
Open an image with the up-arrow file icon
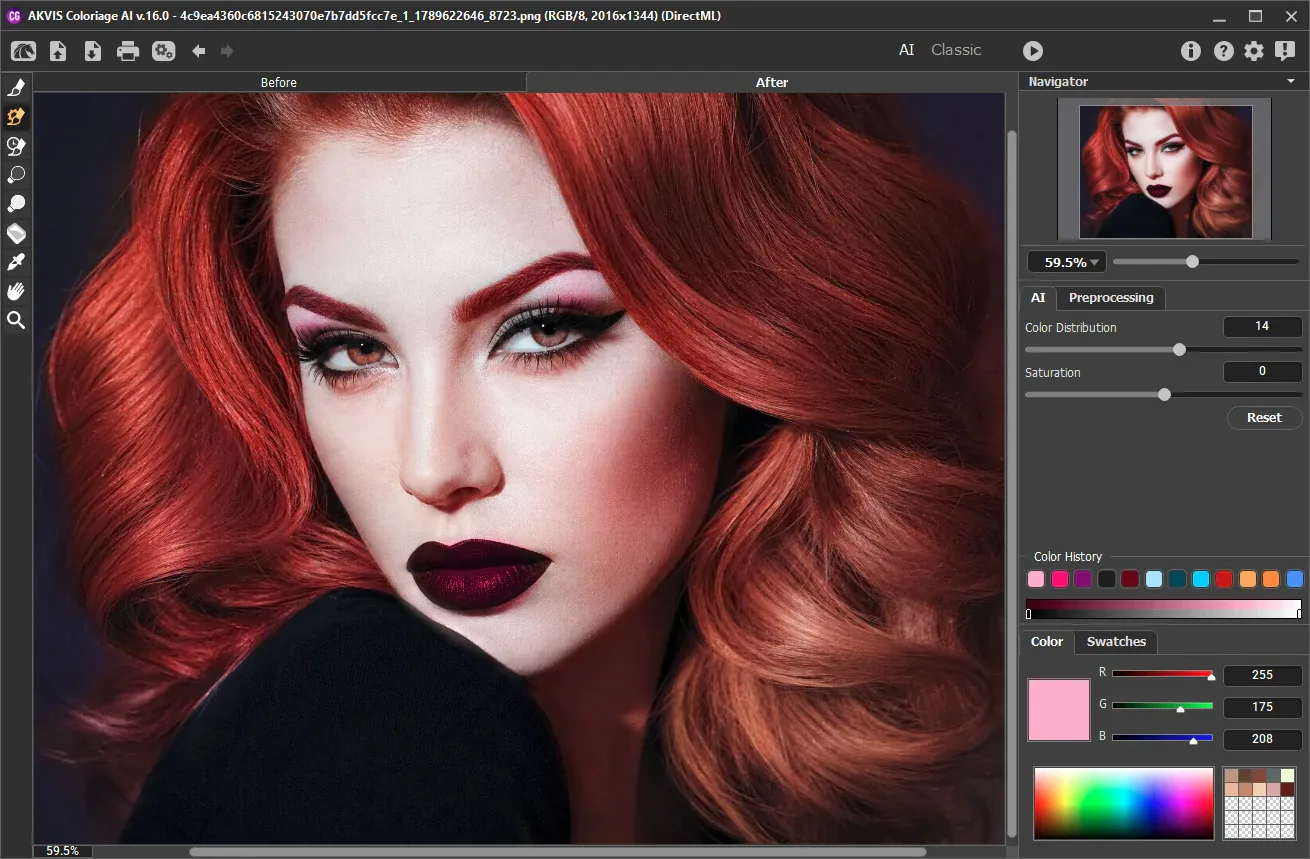pos(58,51)
